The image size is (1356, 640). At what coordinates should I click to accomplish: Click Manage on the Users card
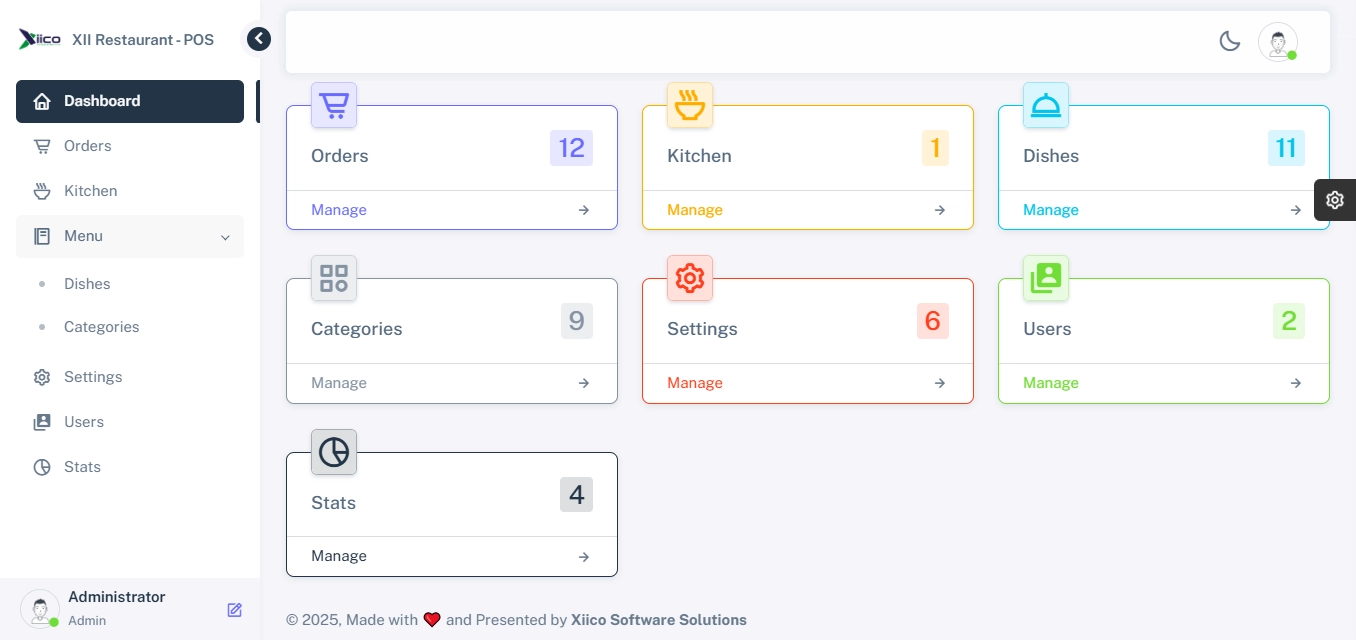tap(1051, 383)
